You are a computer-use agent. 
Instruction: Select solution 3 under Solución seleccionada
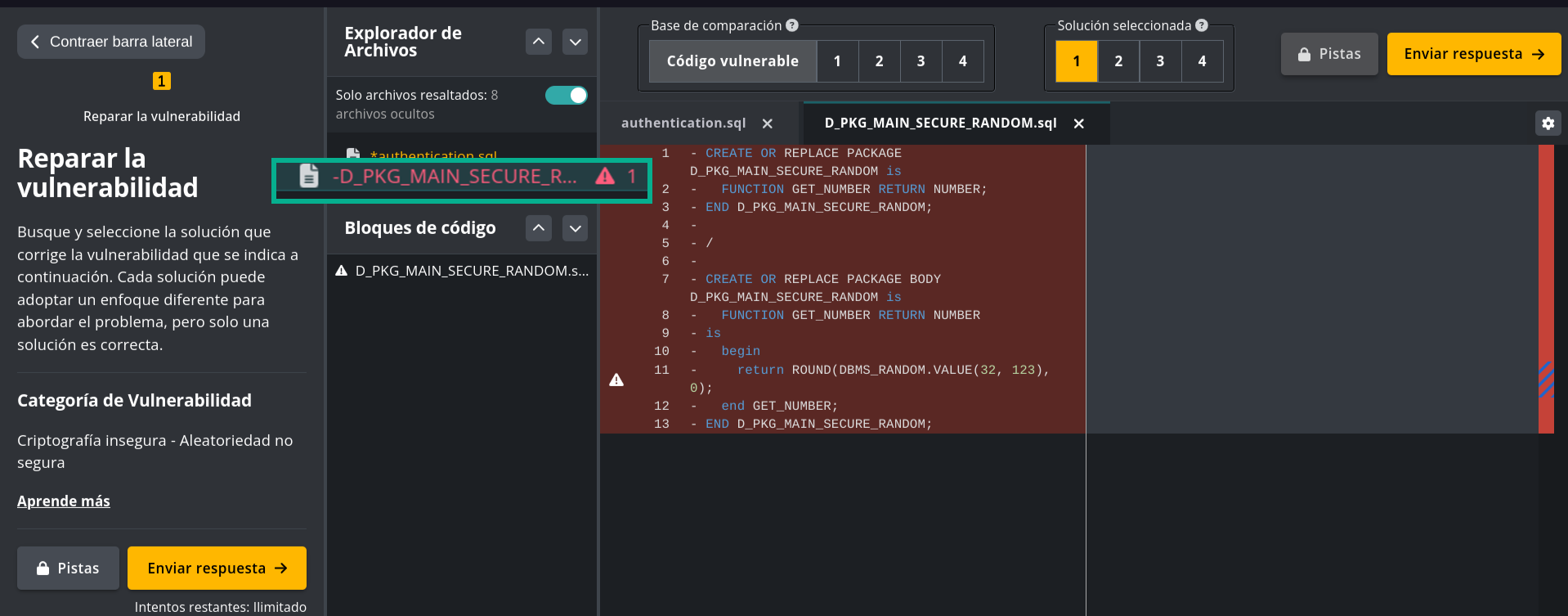(x=1160, y=61)
